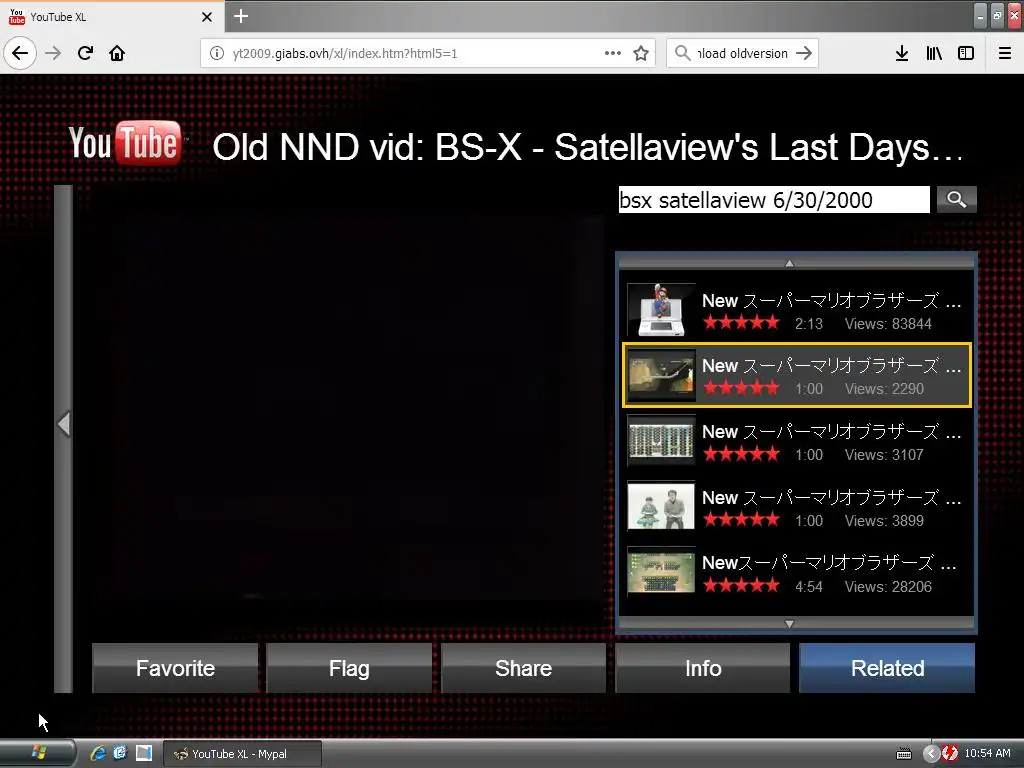The height and width of the screenshot is (768, 1024).
Task: Click the second quick launch browser icon
Action: click(x=121, y=754)
